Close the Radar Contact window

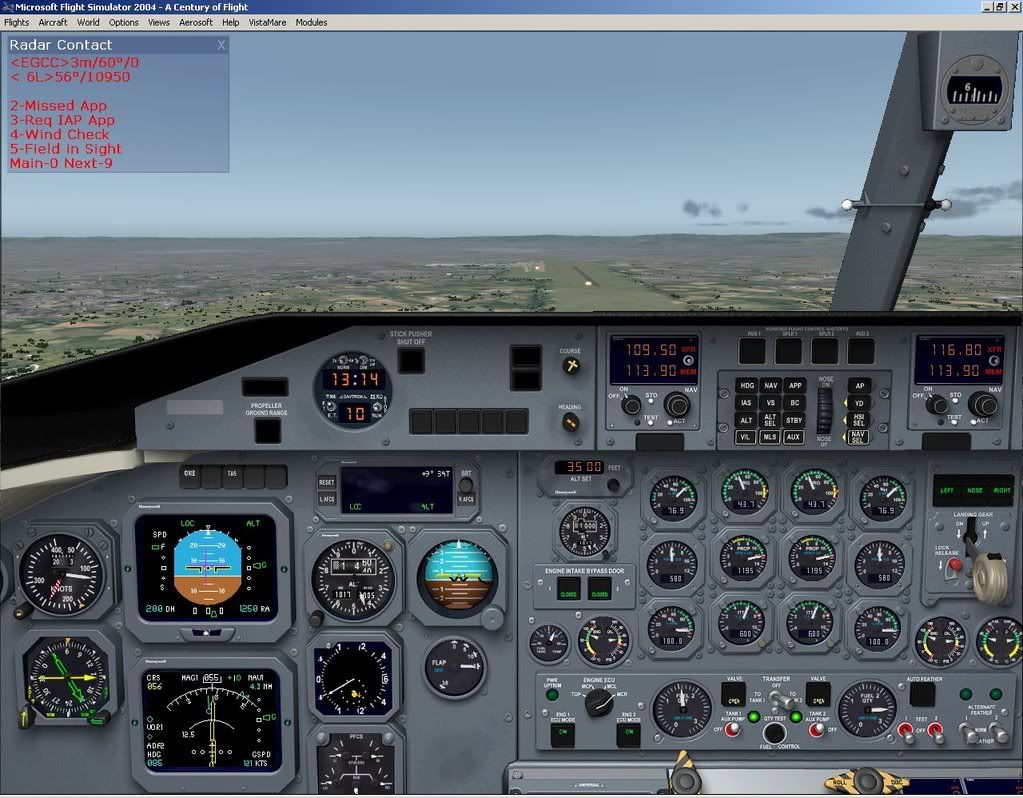coord(221,45)
